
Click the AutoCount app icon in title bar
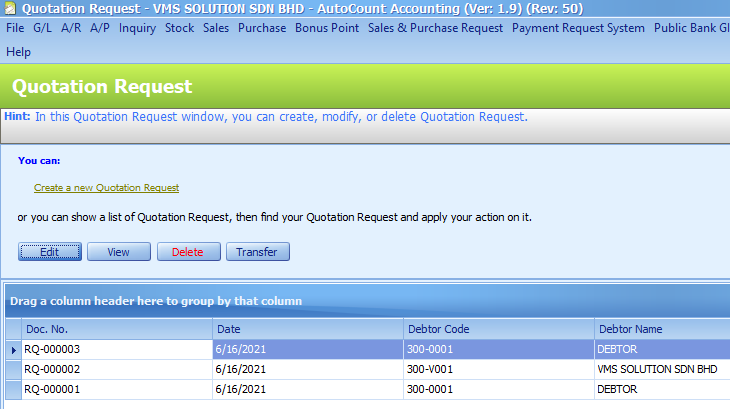tap(9, 8)
